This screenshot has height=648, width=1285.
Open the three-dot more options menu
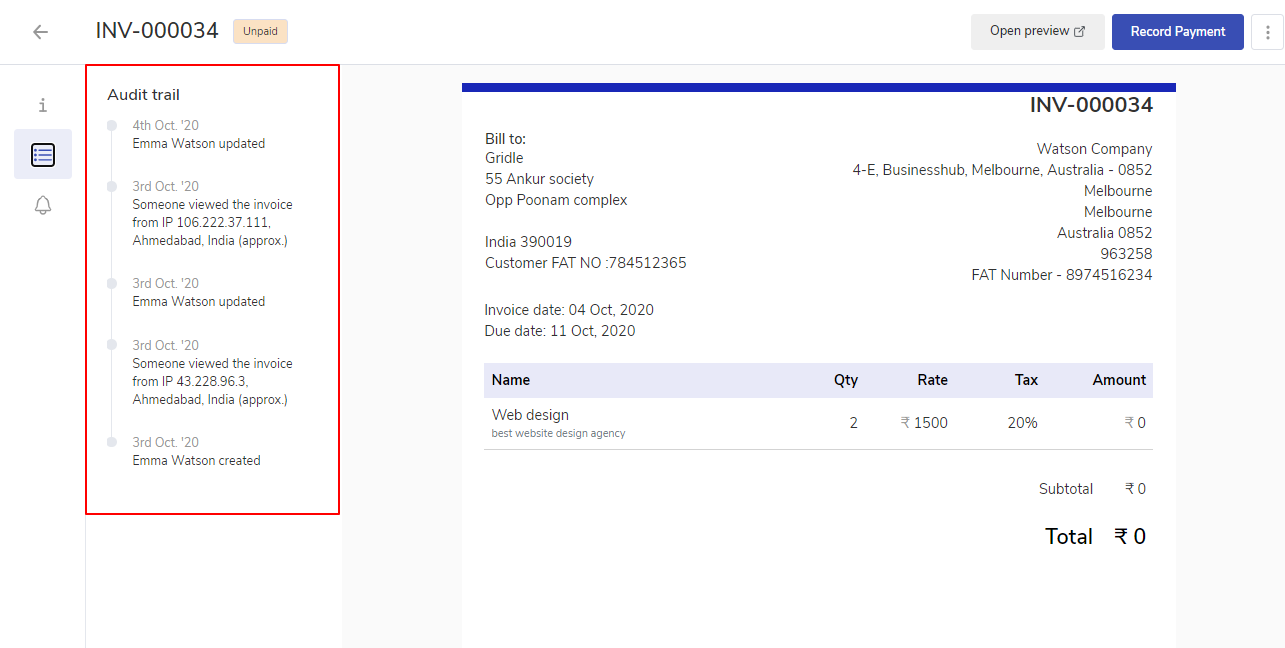1267,32
